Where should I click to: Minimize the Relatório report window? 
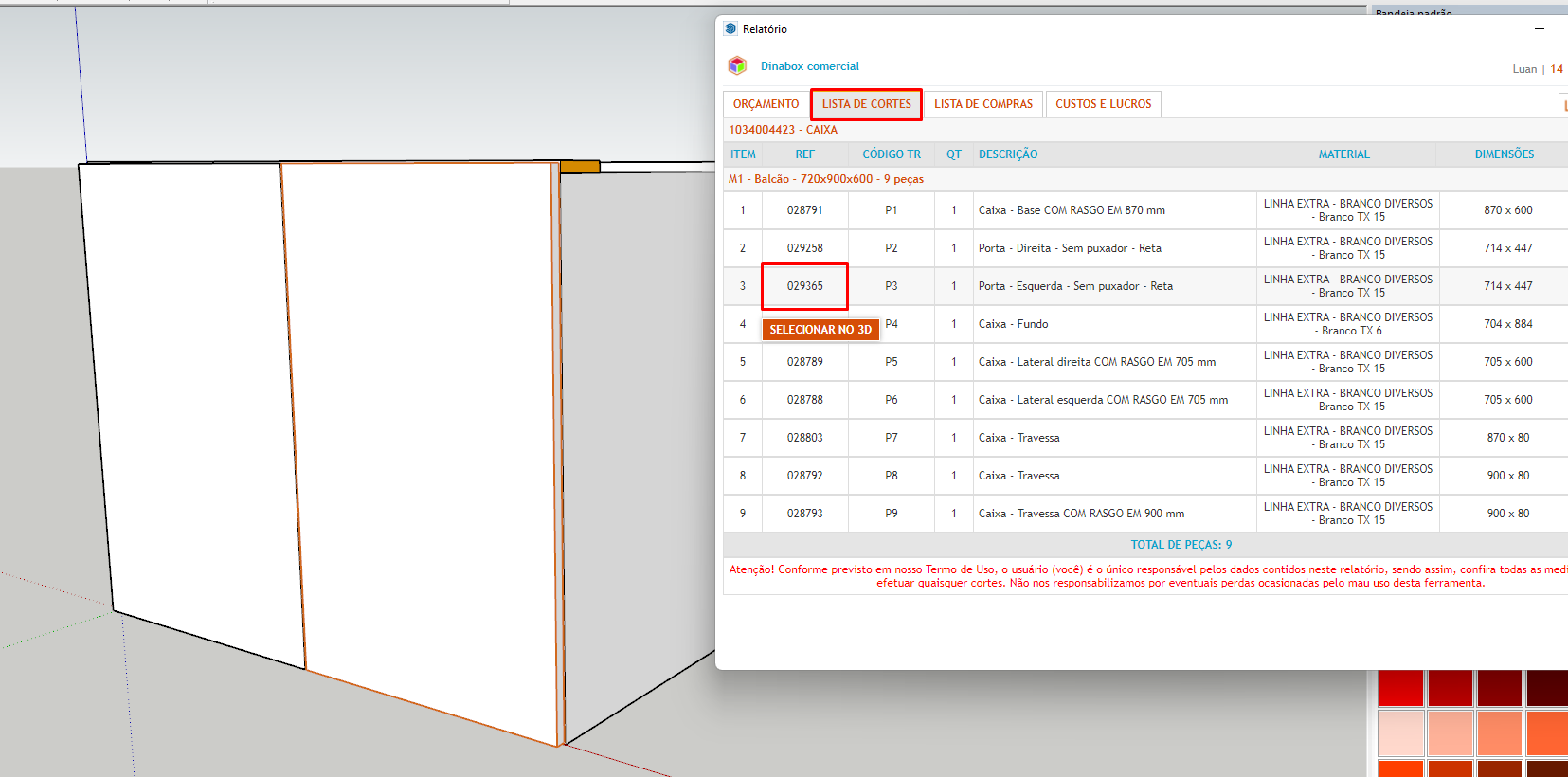[1540, 29]
